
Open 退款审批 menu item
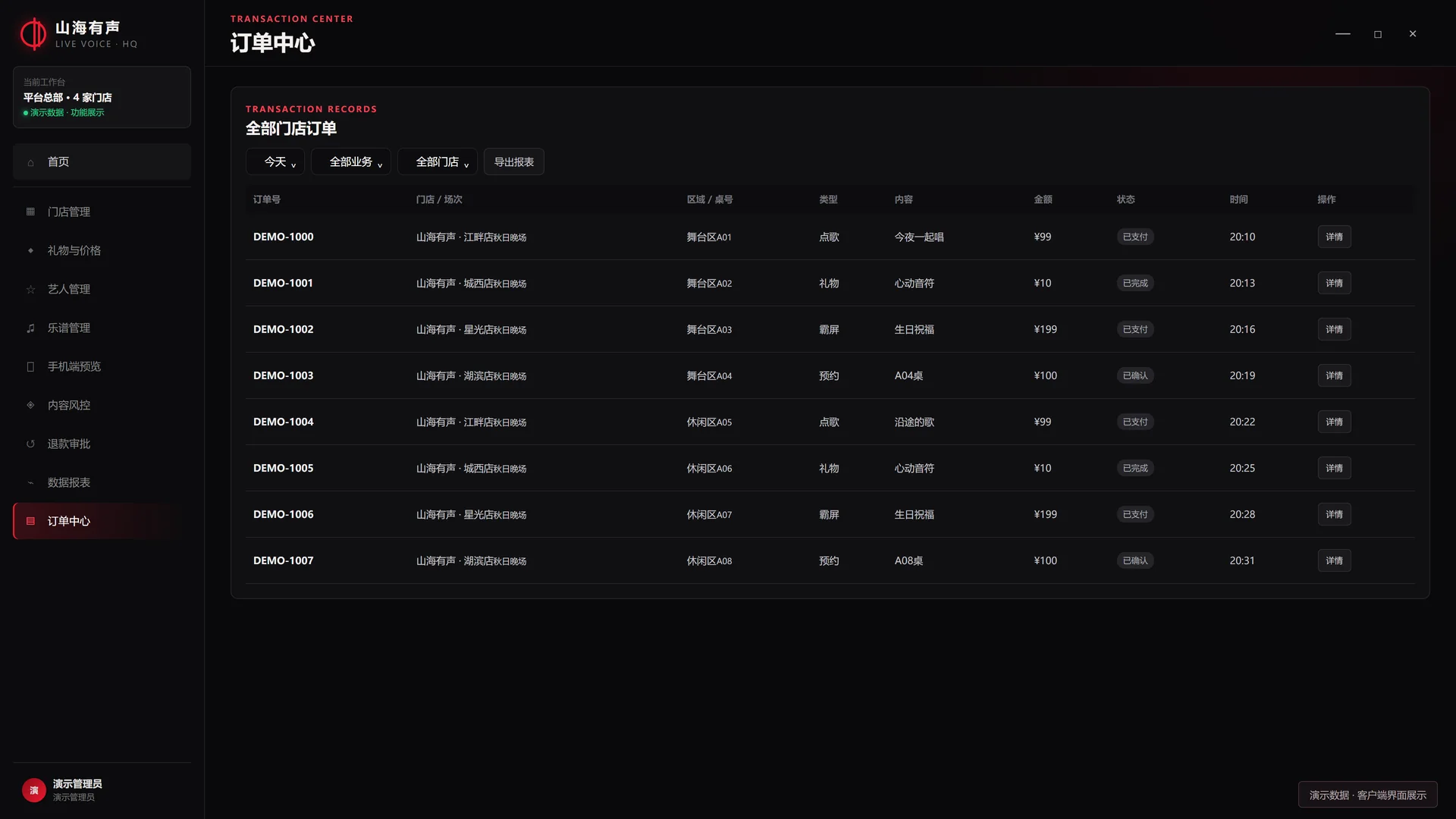pyautogui.click(x=102, y=444)
